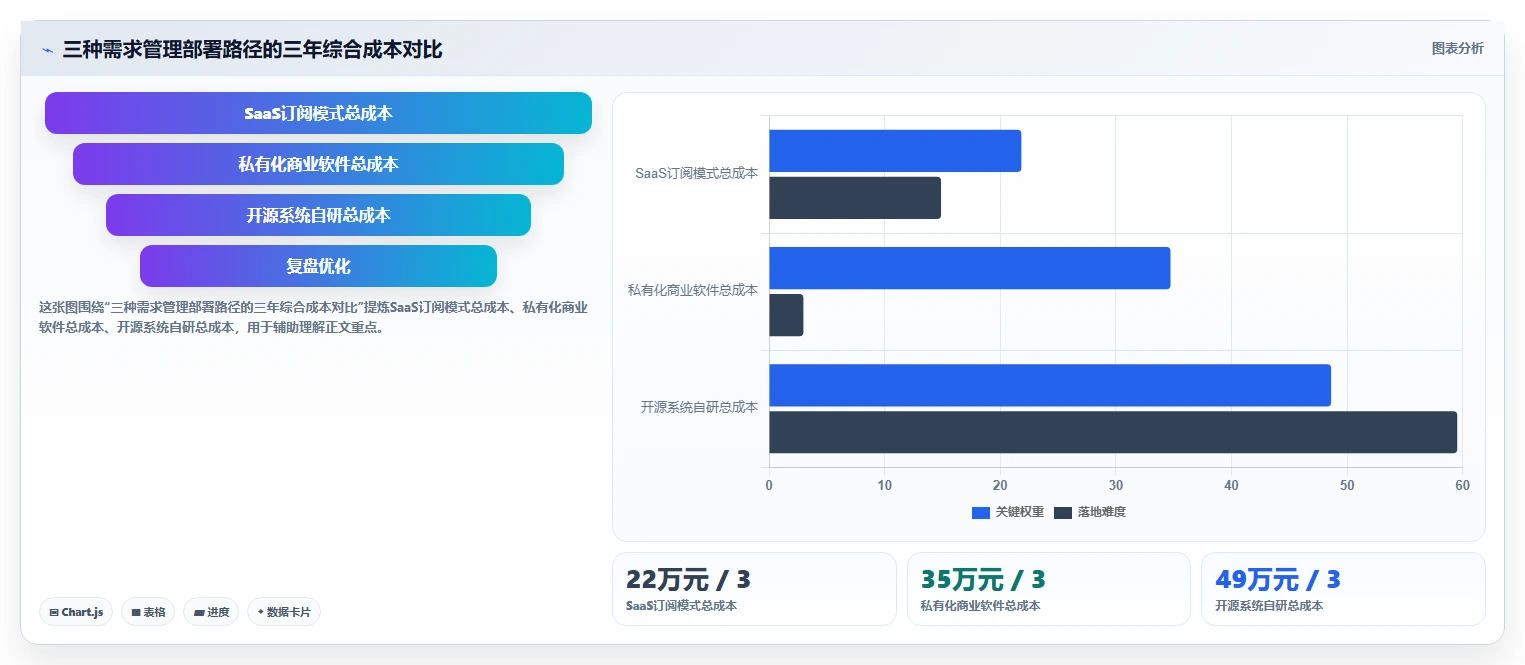1525x665 pixels.
Task: Select the 开源系统自研总成本 funnel stage
Action: [x=318, y=215]
